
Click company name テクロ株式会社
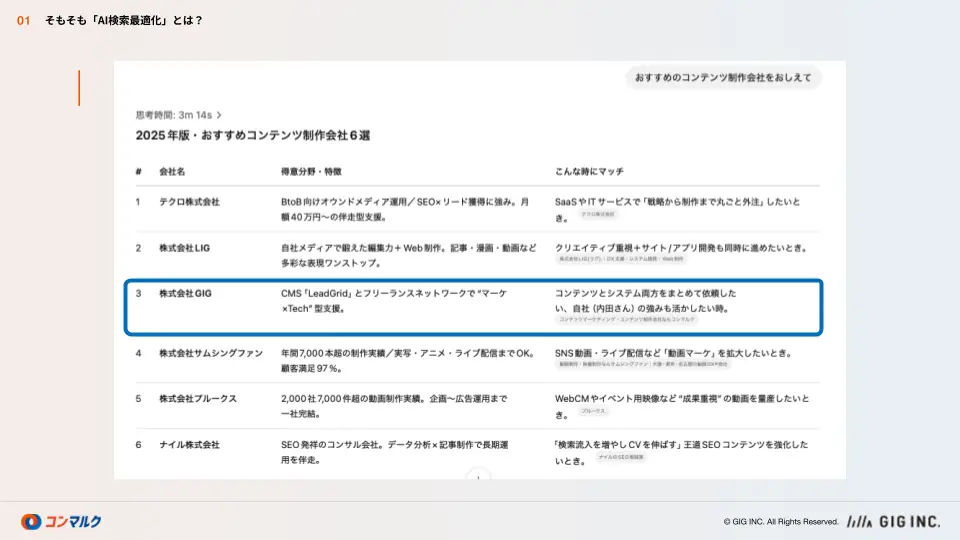click(189, 202)
